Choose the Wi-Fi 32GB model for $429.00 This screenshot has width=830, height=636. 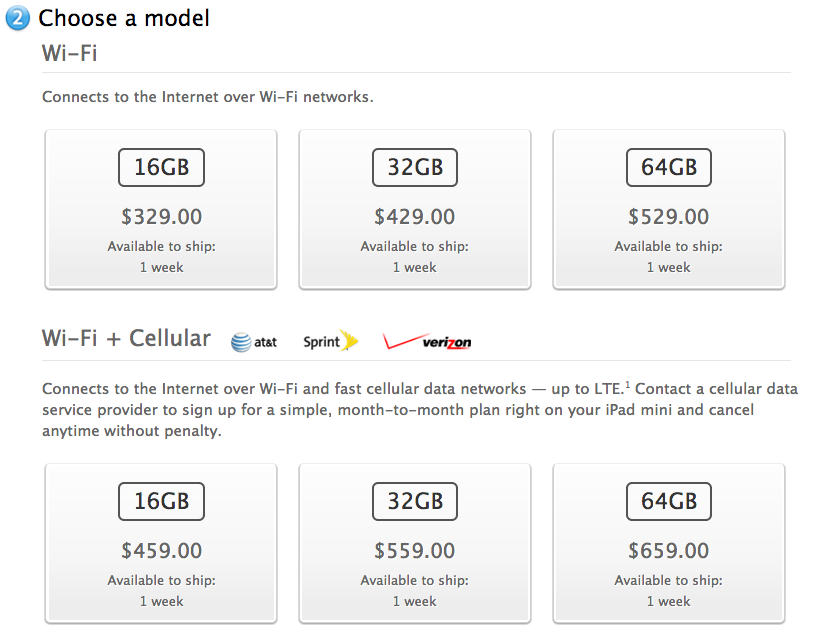pyautogui.click(x=415, y=209)
